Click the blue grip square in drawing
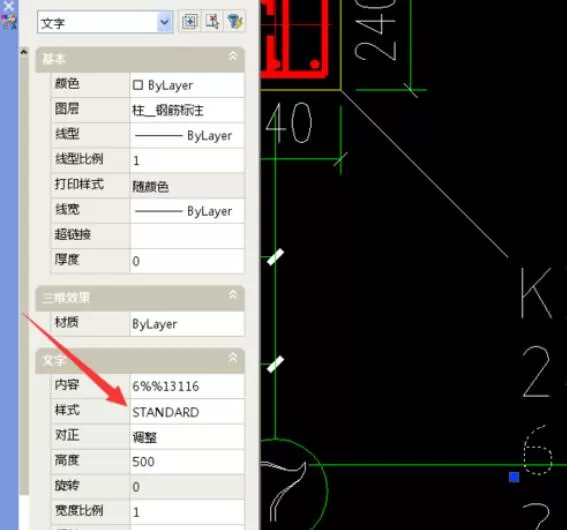Viewport: 567px width, 530px height. [514, 477]
